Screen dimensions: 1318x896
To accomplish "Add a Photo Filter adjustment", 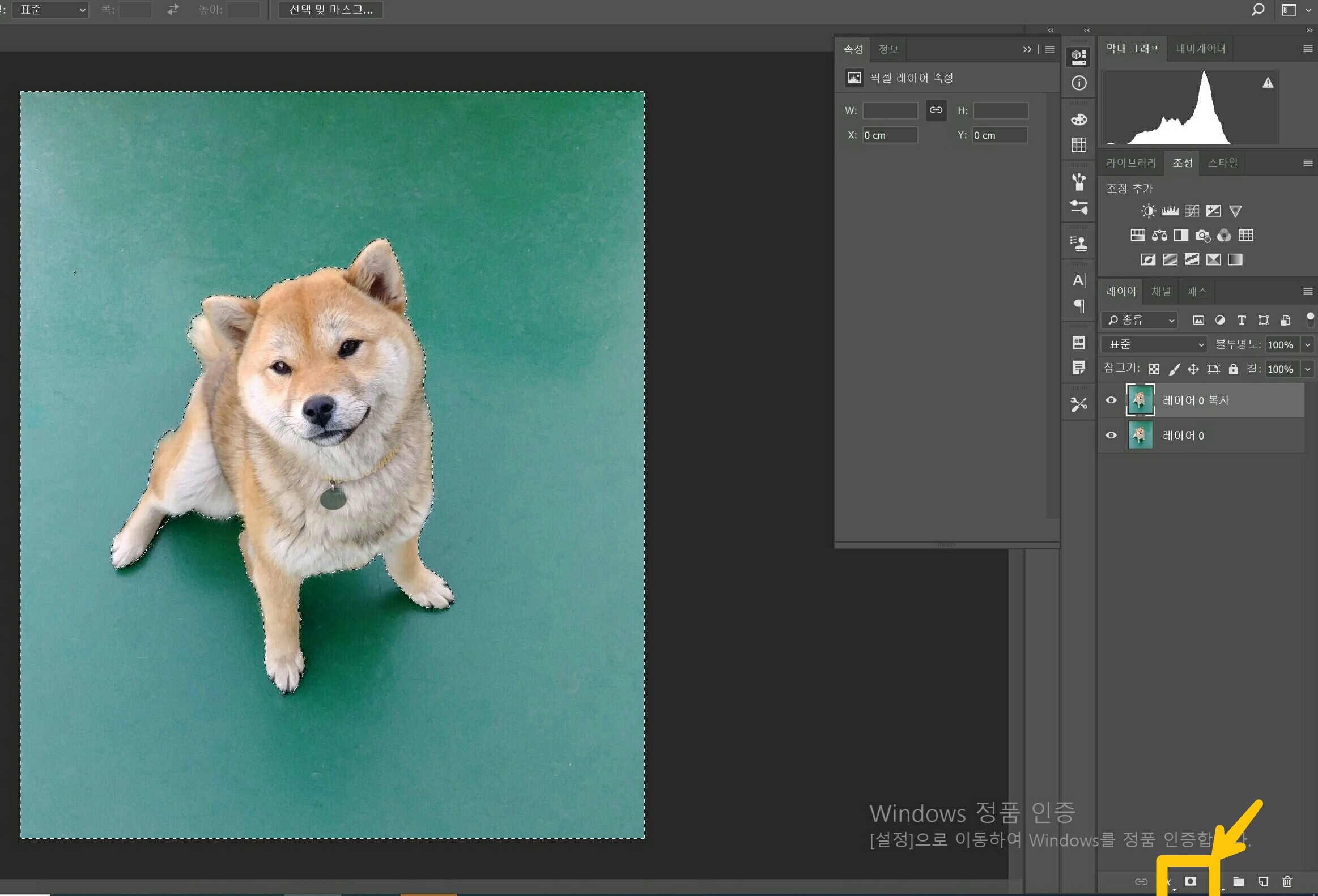I will tap(1202, 235).
